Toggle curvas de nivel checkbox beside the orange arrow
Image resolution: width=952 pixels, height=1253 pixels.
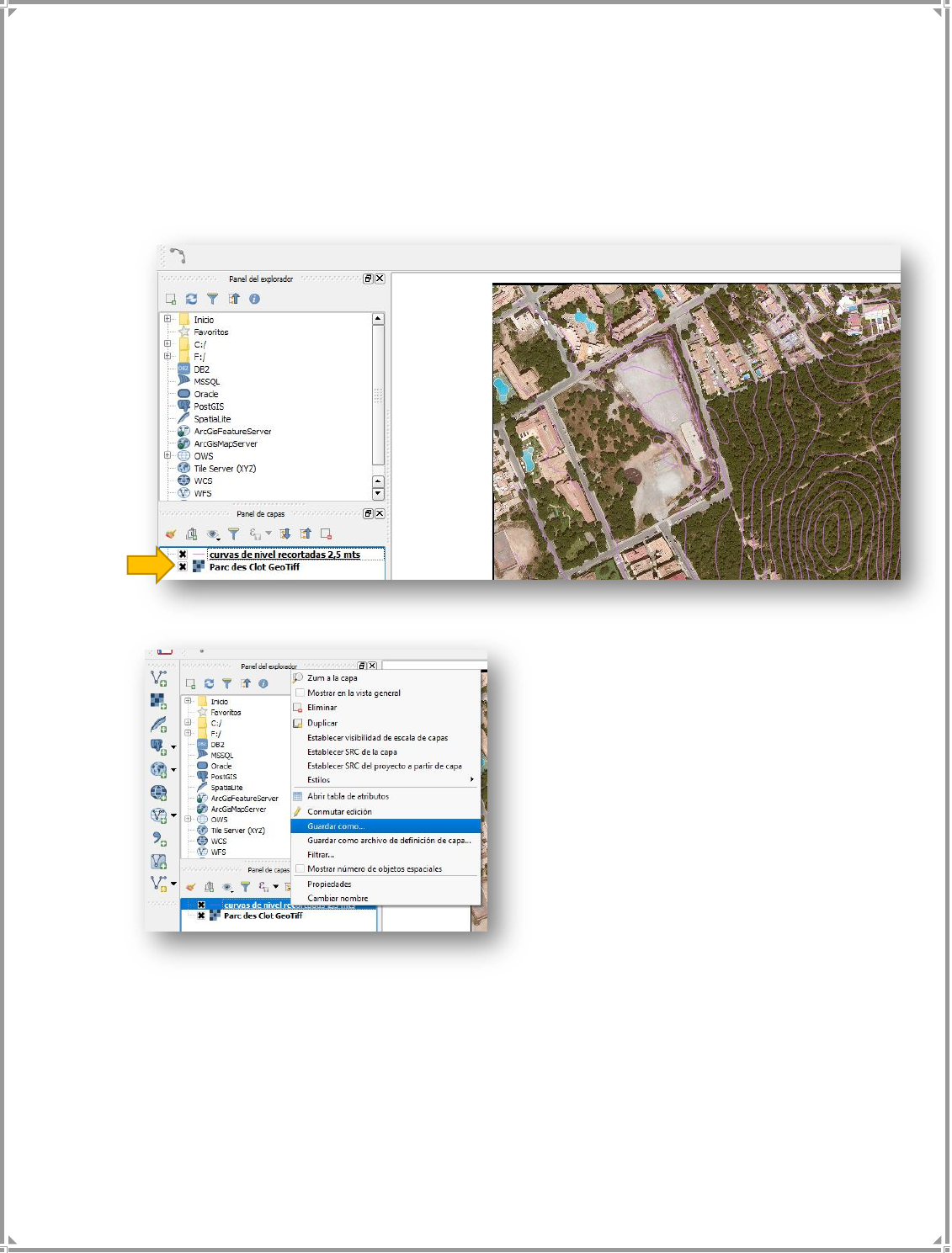[183, 555]
